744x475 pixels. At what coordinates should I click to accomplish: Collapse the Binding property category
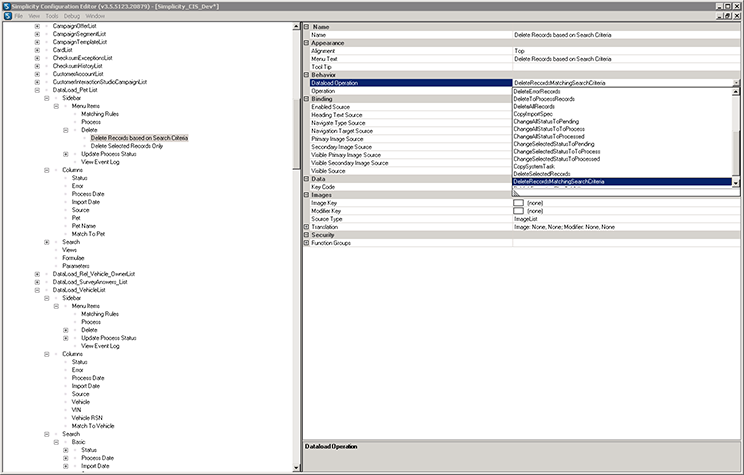307,99
